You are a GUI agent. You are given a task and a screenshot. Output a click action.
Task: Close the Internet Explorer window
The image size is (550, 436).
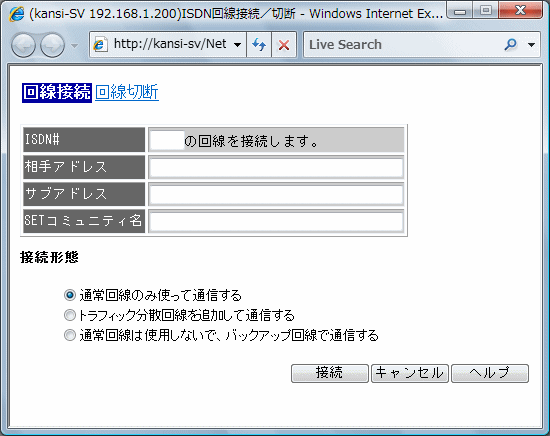tap(521, 11)
